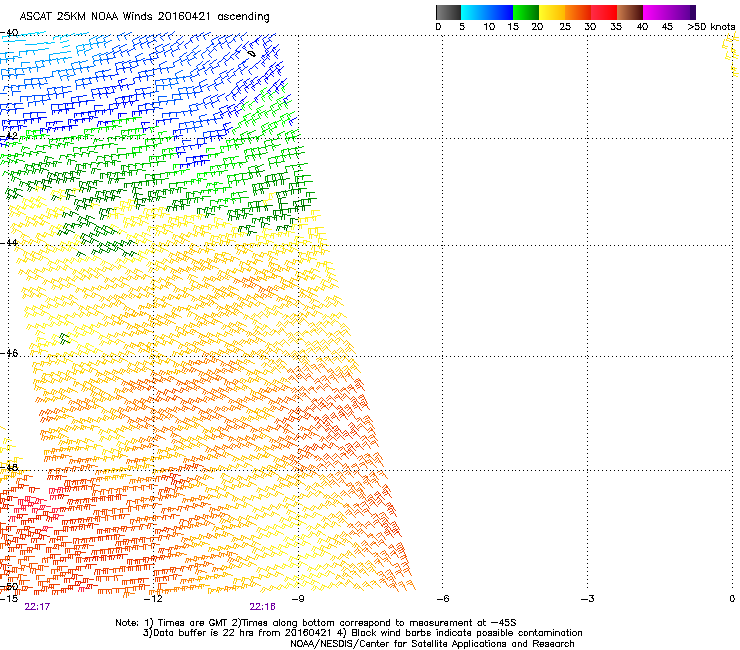Click the black contaminated wind barb near the top
Viewport: 740px width, 650px height.
pyautogui.click(x=252, y=54)
